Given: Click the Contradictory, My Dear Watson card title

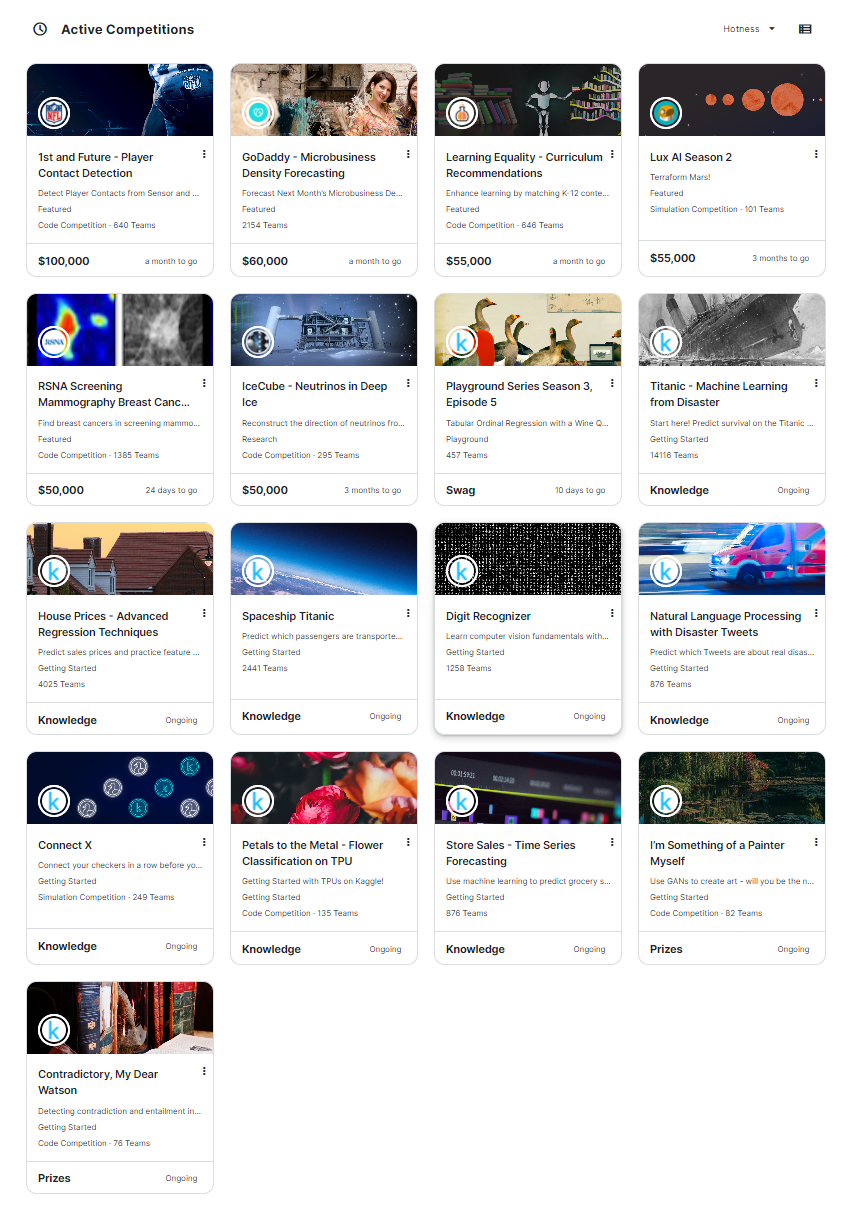Looking at the screenshot, I should coord(98,1082).
